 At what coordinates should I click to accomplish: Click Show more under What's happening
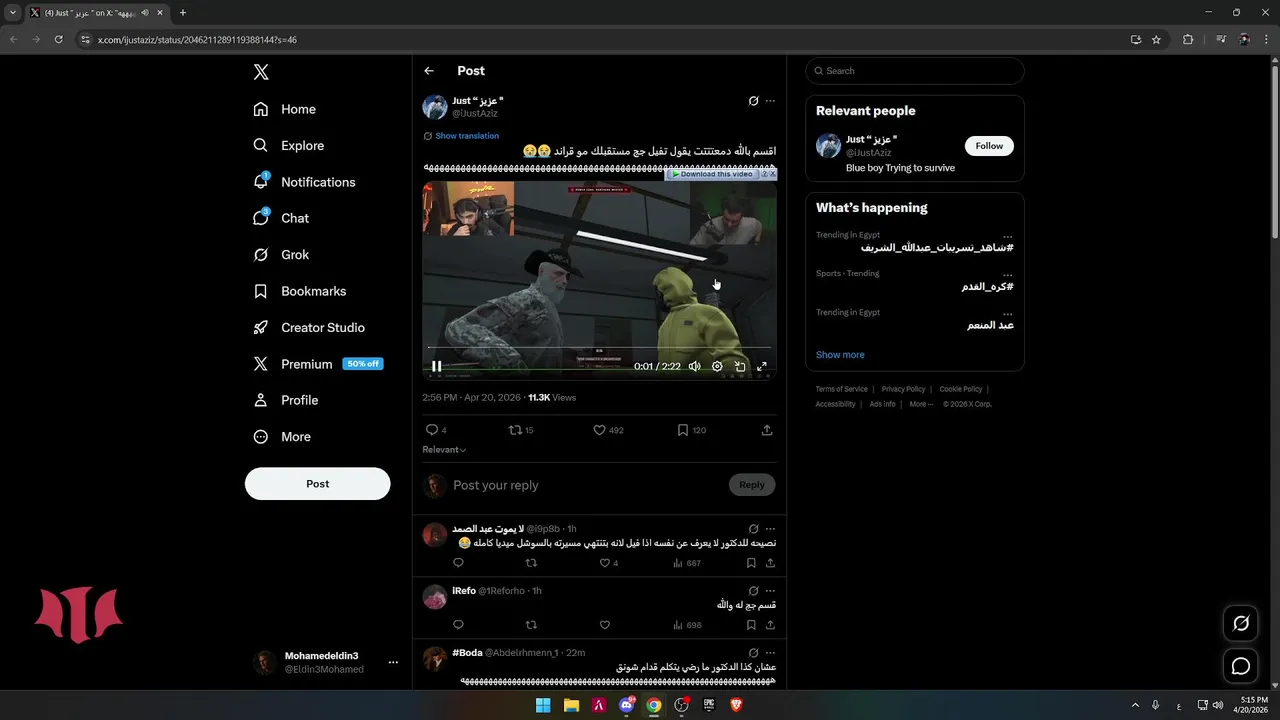pos(840,355)
